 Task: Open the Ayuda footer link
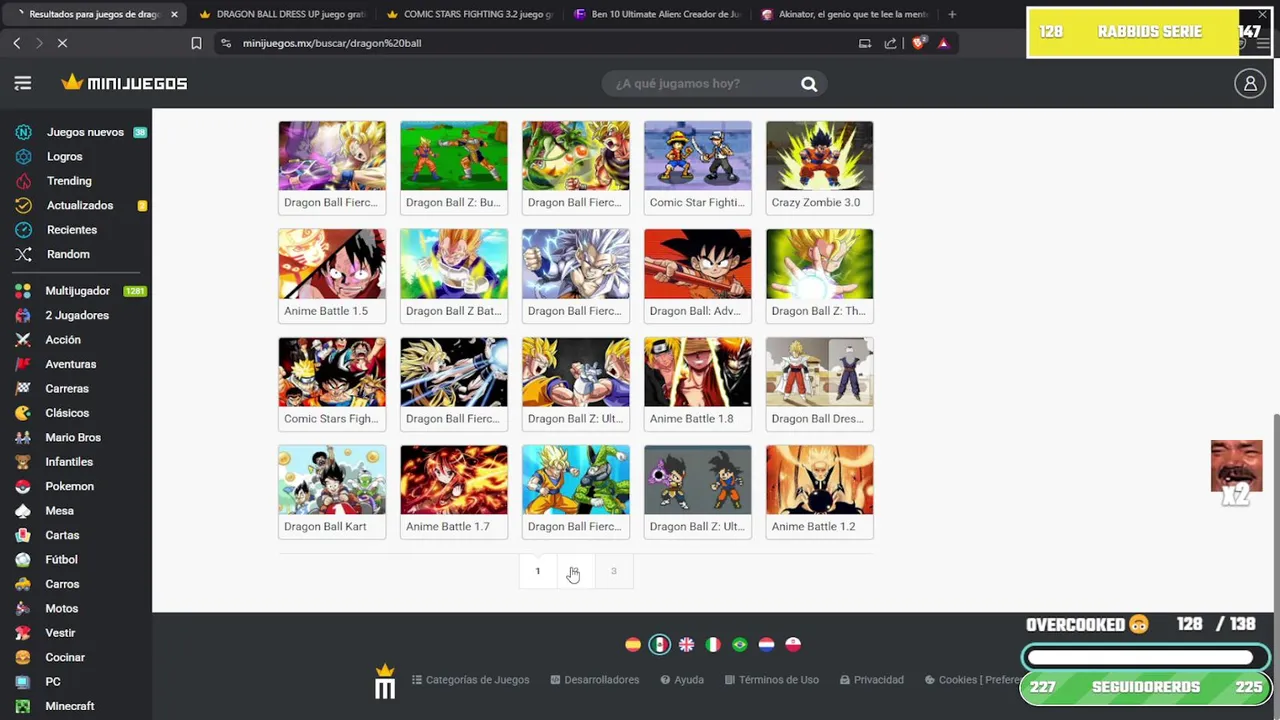pyautogui.click(x=682, y=680)
